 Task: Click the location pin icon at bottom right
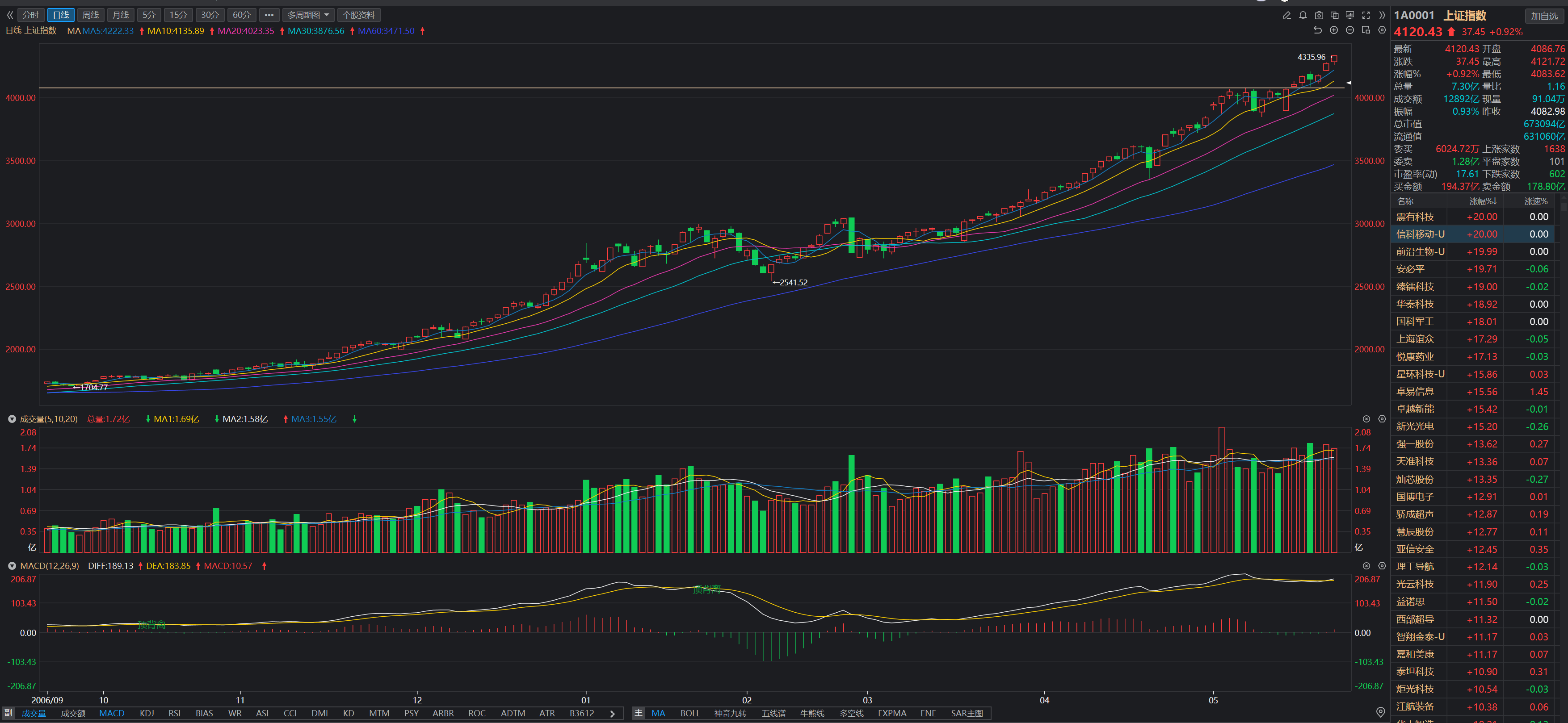pyautogui.click(x=1380, y=712)
